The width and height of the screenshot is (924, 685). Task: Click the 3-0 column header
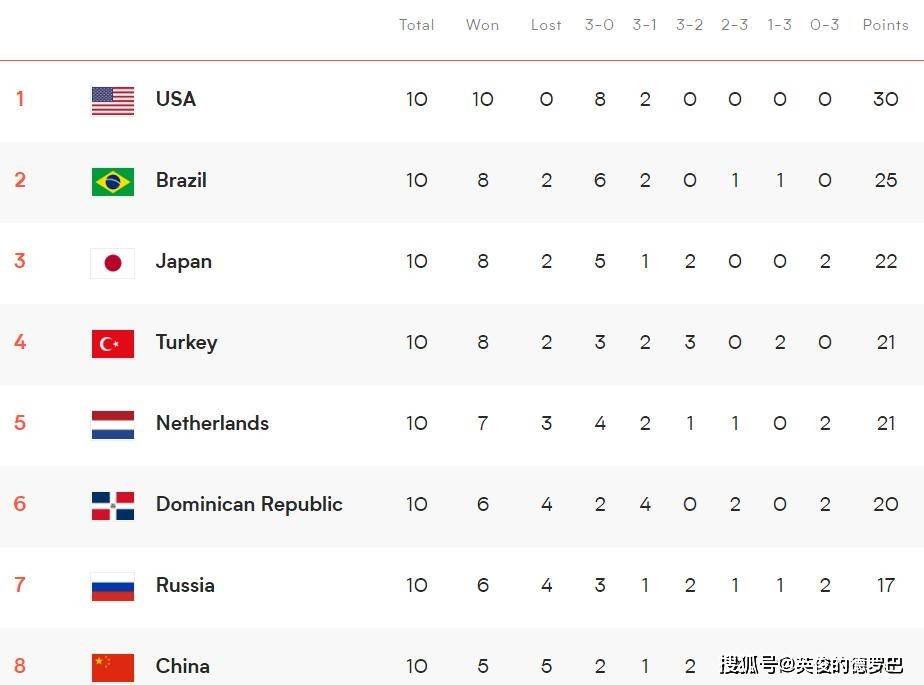pyautogui.click(x=599, y=25)
